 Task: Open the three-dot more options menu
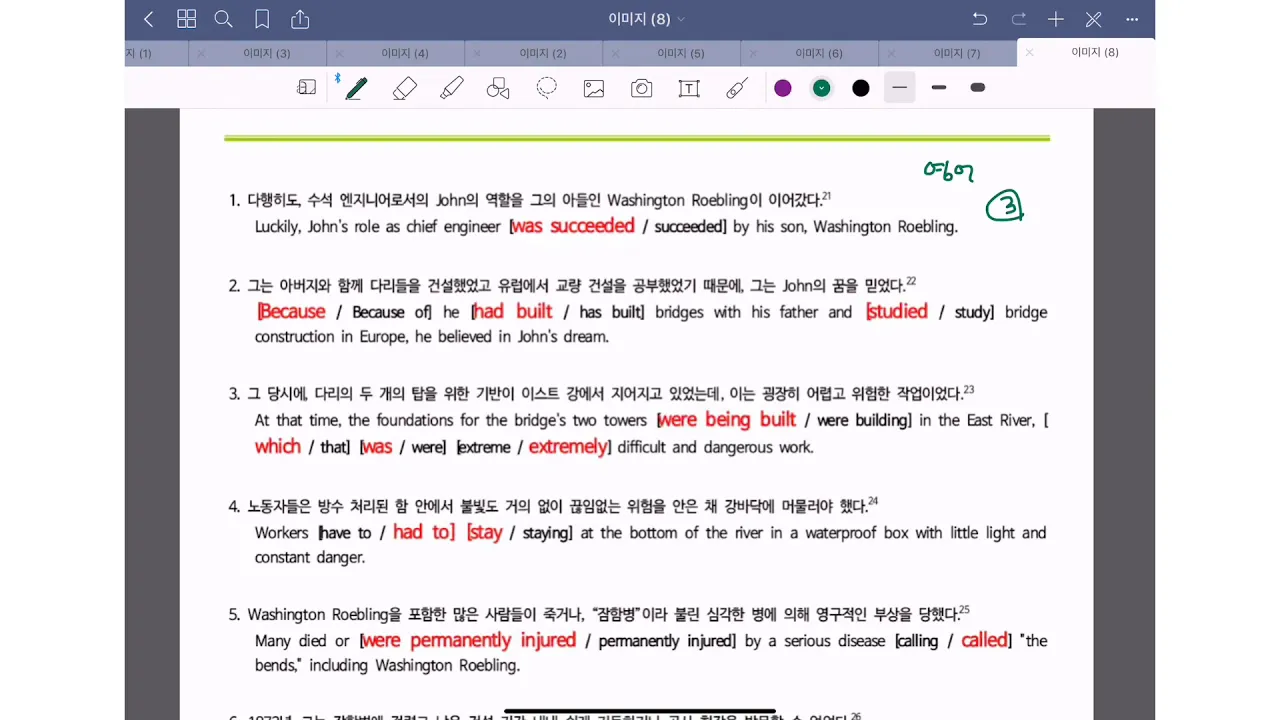point(1132,19)
